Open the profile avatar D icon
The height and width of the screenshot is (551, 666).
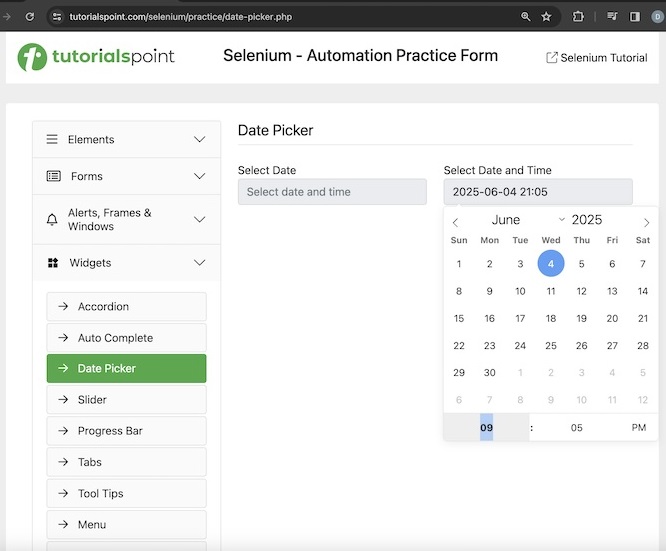tap(658, 17)
